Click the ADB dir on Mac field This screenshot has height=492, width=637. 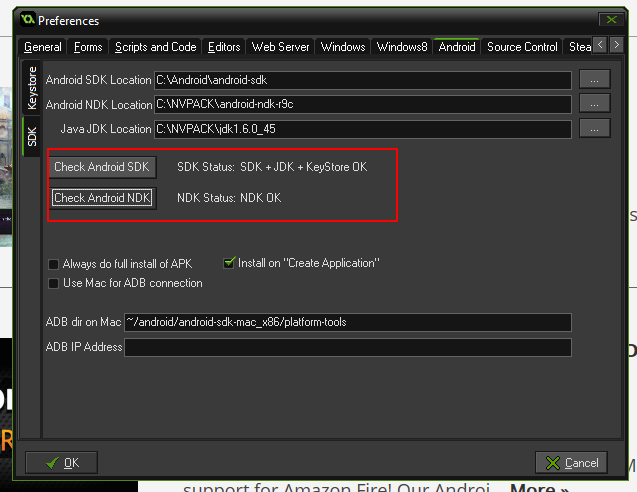[347, 322]
